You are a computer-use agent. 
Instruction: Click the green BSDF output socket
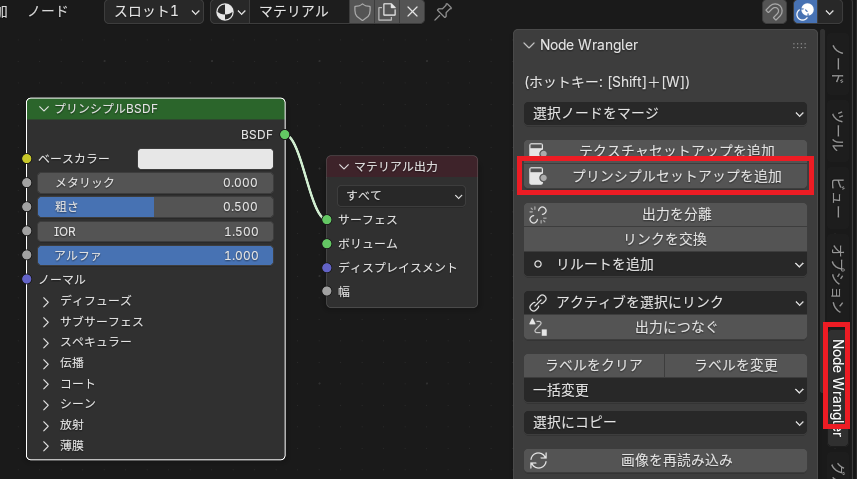point(285,134)
